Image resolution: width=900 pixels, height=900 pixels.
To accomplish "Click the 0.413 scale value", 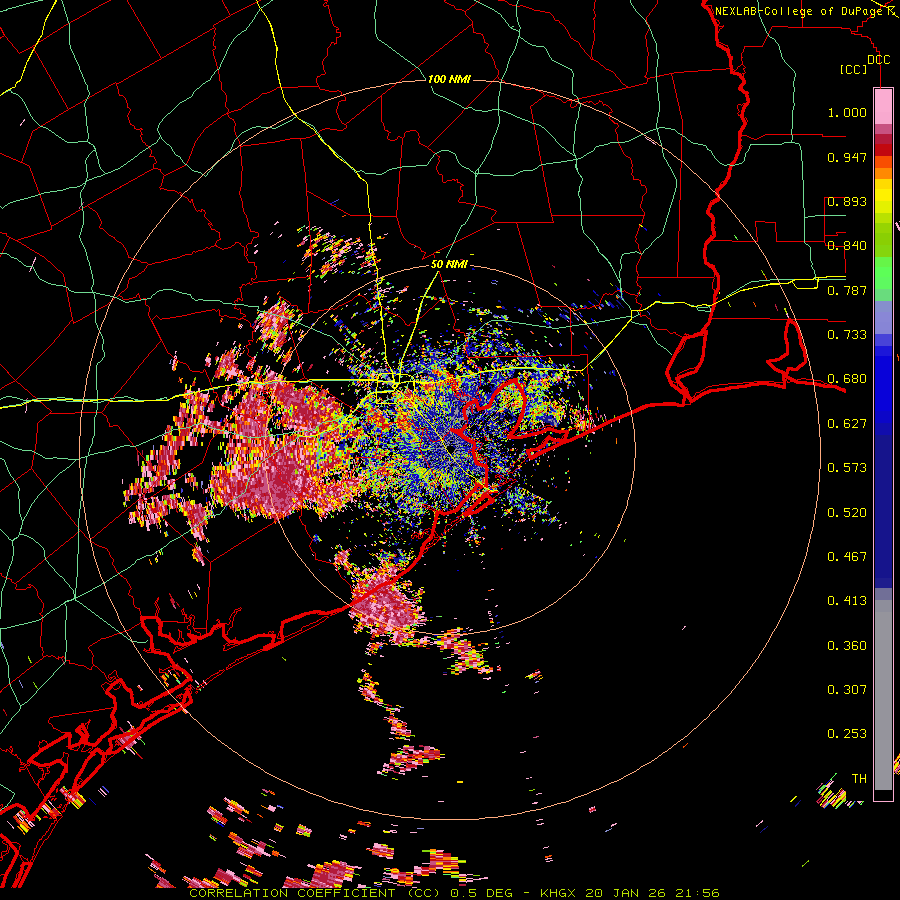I will 847,601.
